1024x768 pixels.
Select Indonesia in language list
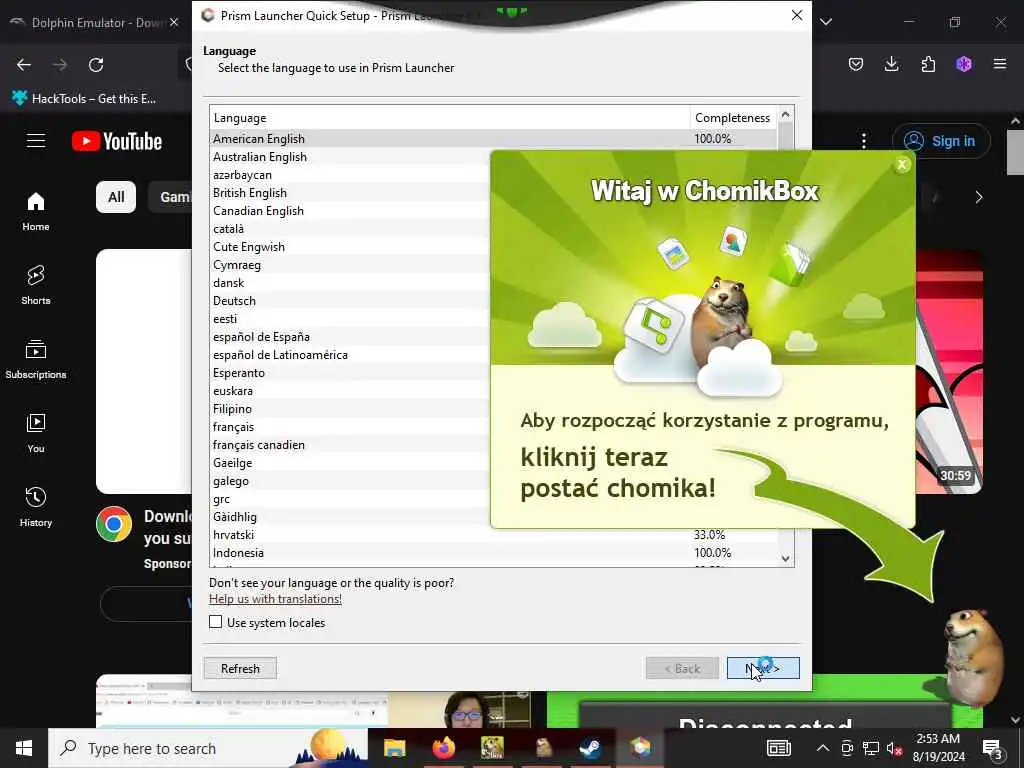point(494,552)
